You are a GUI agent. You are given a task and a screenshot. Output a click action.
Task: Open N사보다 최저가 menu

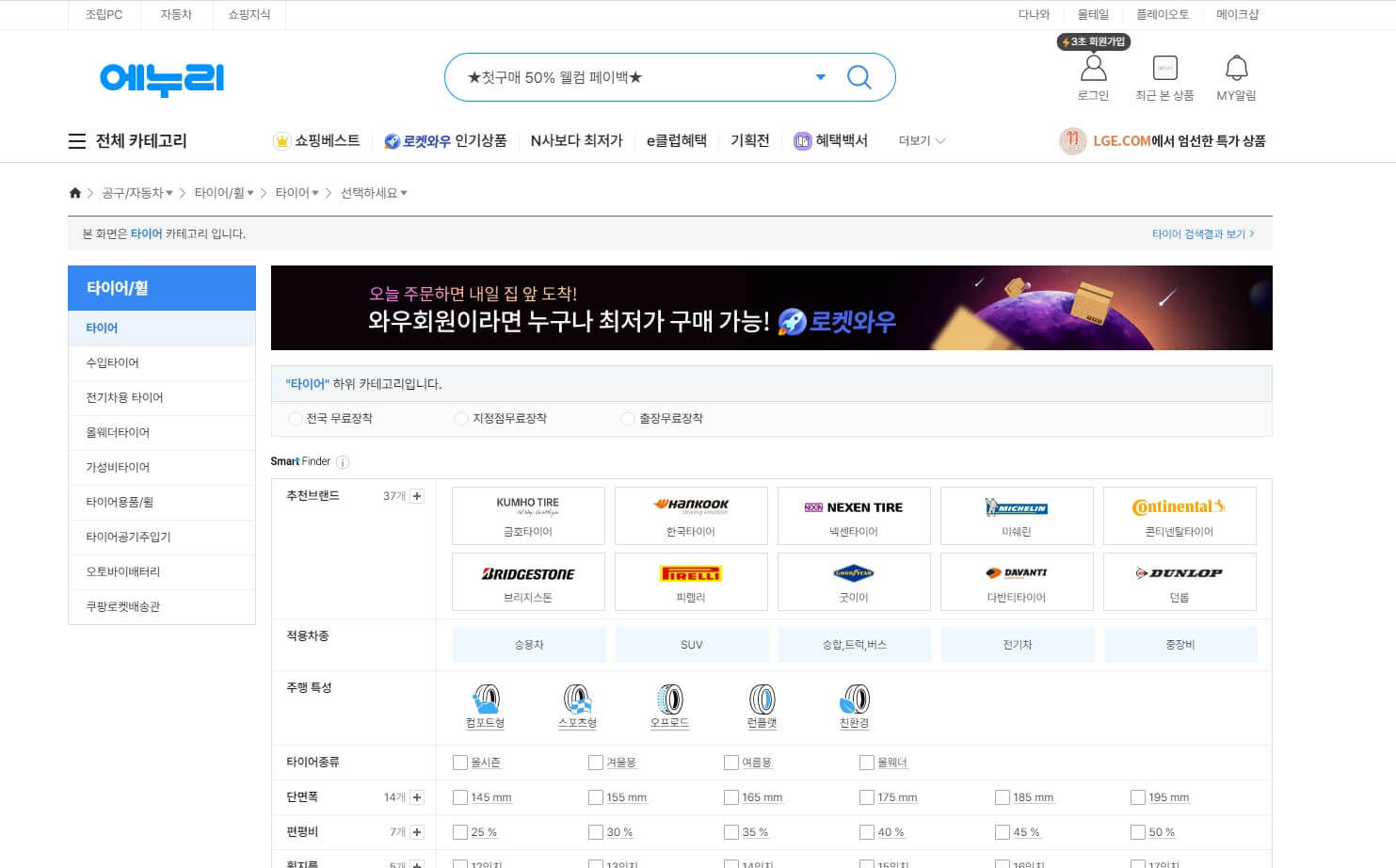[x=576, y=141]
